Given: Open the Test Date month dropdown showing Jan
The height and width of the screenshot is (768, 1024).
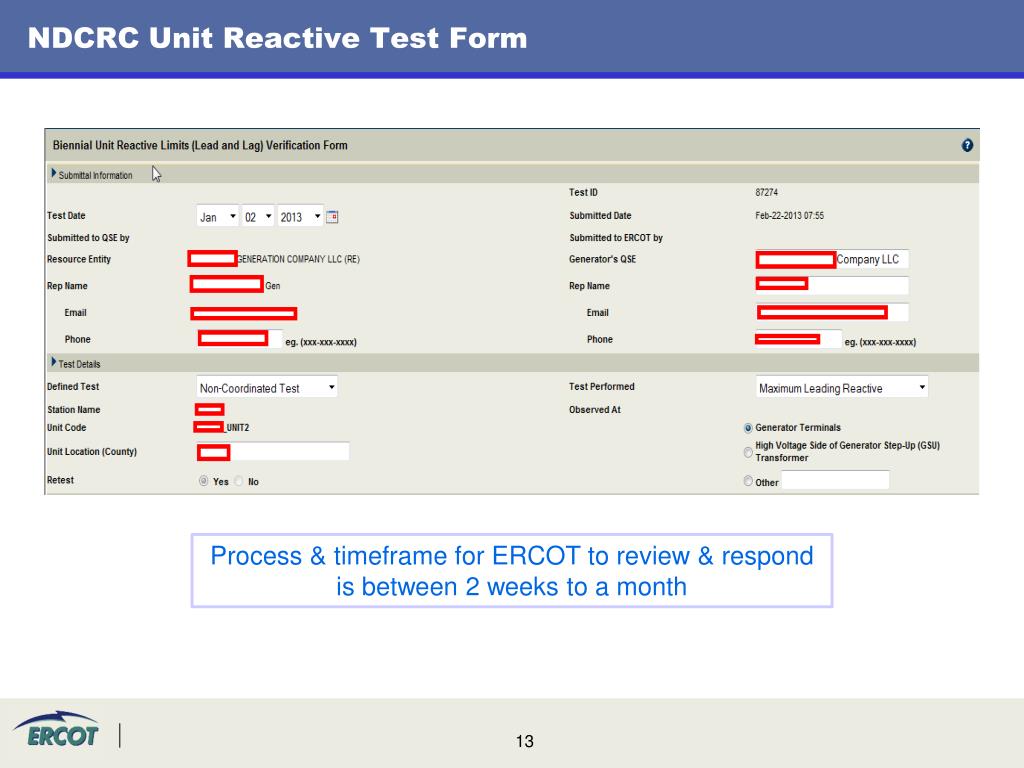Looking at the screenshot, I should coord(217,217).
